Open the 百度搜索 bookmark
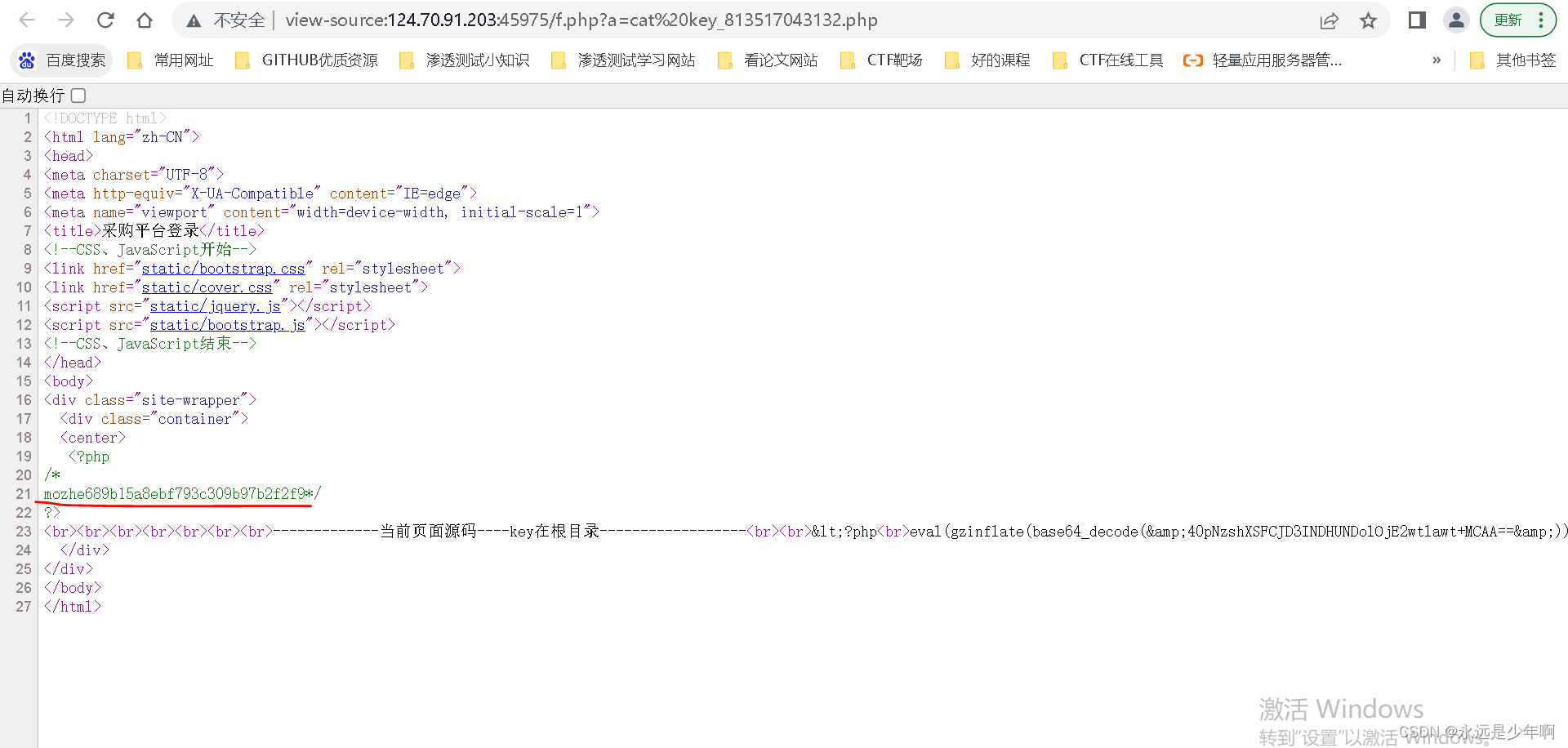 click(63, 60)
